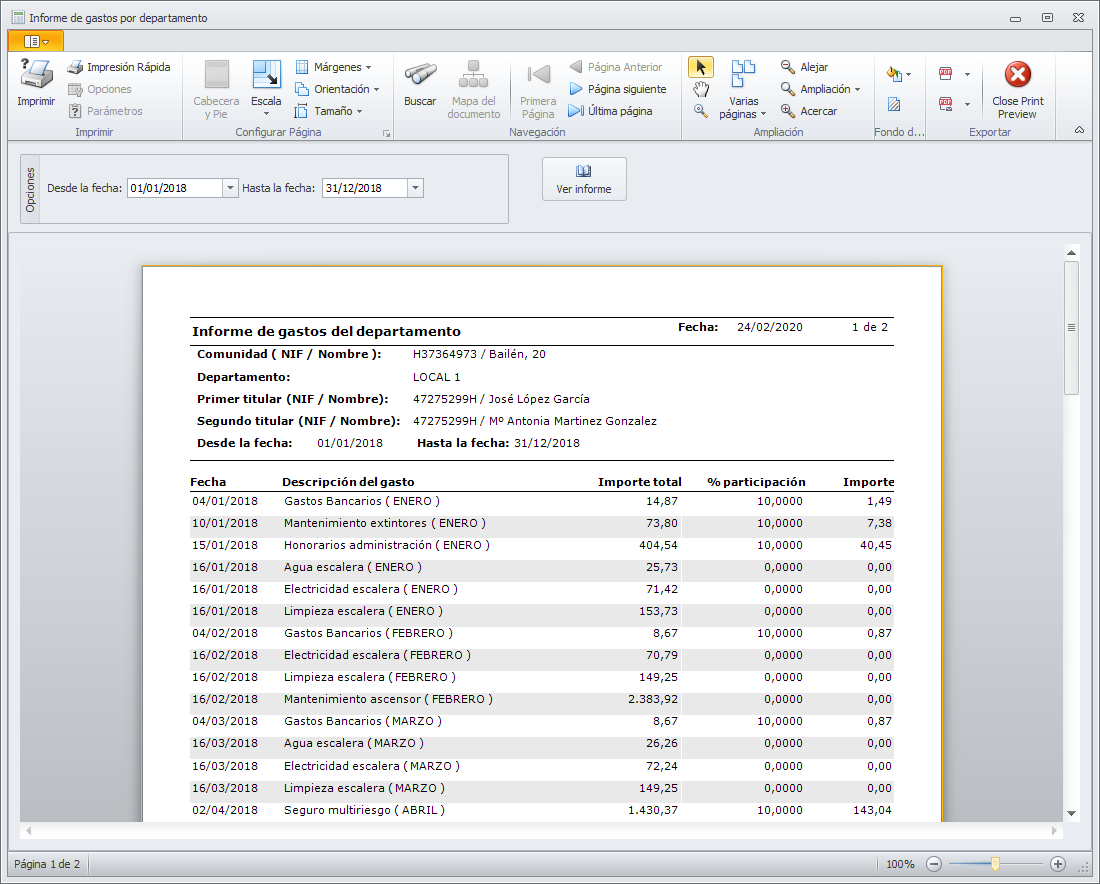Open the Buscar binoculars tool

coord(419,75)
